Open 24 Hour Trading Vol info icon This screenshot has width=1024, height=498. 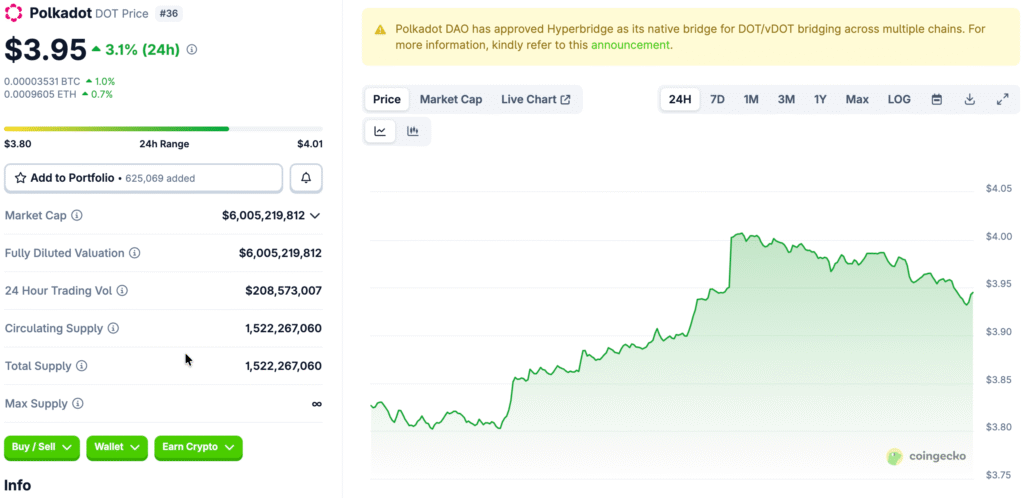pos(122,290)
